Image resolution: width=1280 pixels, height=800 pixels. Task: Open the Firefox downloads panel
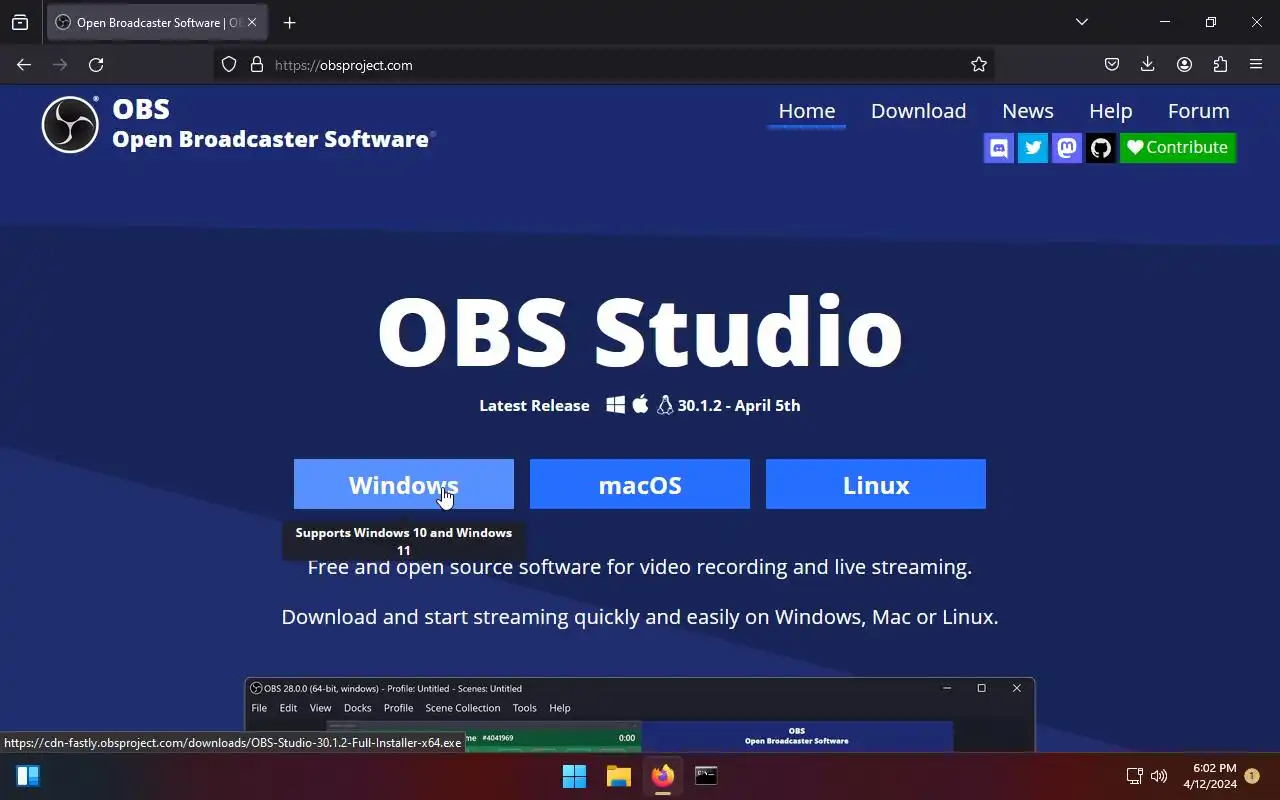(x=1147, y=65)
